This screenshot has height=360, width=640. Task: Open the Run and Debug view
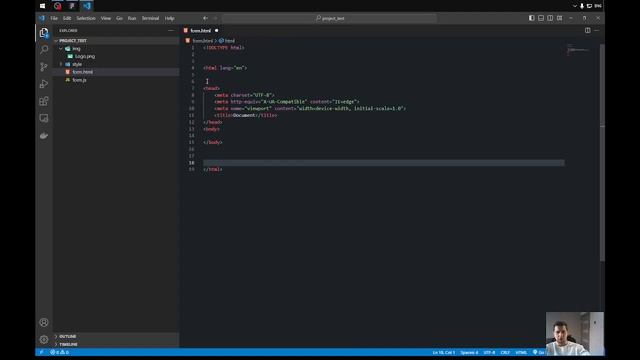pos(44,84)
